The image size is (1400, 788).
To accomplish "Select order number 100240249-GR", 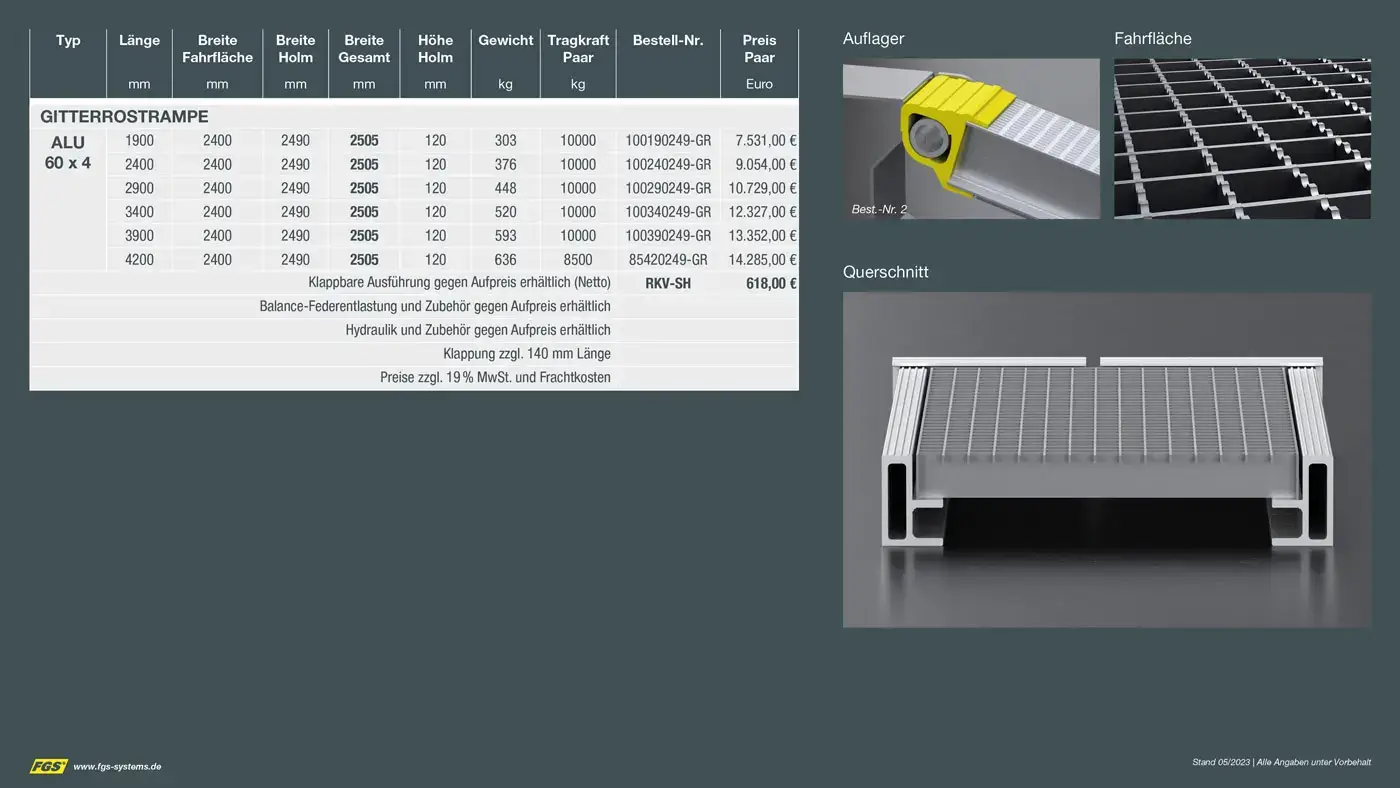I will click(x=668, y=165).
